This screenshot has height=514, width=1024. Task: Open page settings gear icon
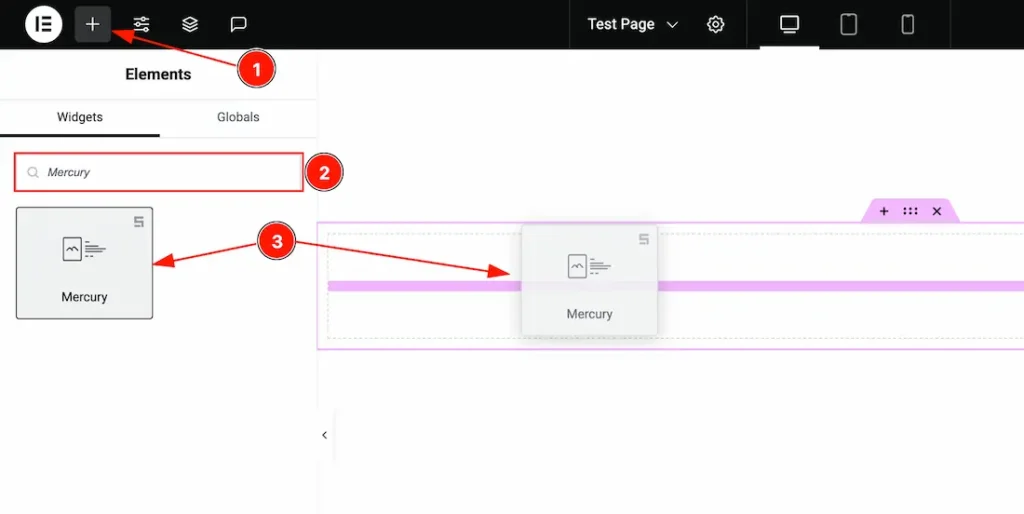tap(715, 24)
